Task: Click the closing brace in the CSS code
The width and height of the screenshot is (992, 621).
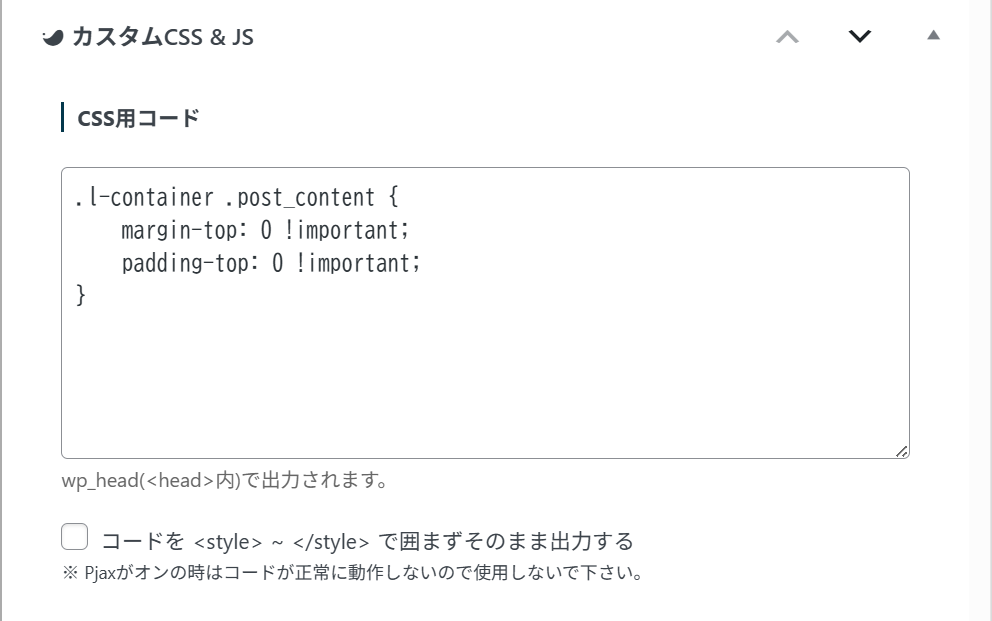Action: coord(81,296)
